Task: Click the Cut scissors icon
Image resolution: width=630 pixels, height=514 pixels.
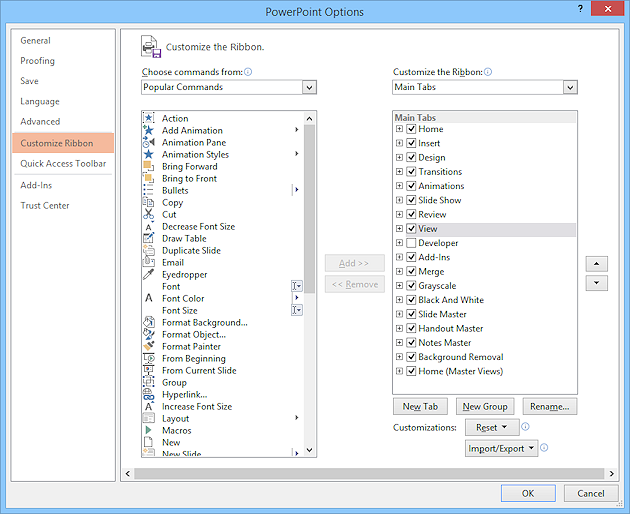Action: pos(149,214)
